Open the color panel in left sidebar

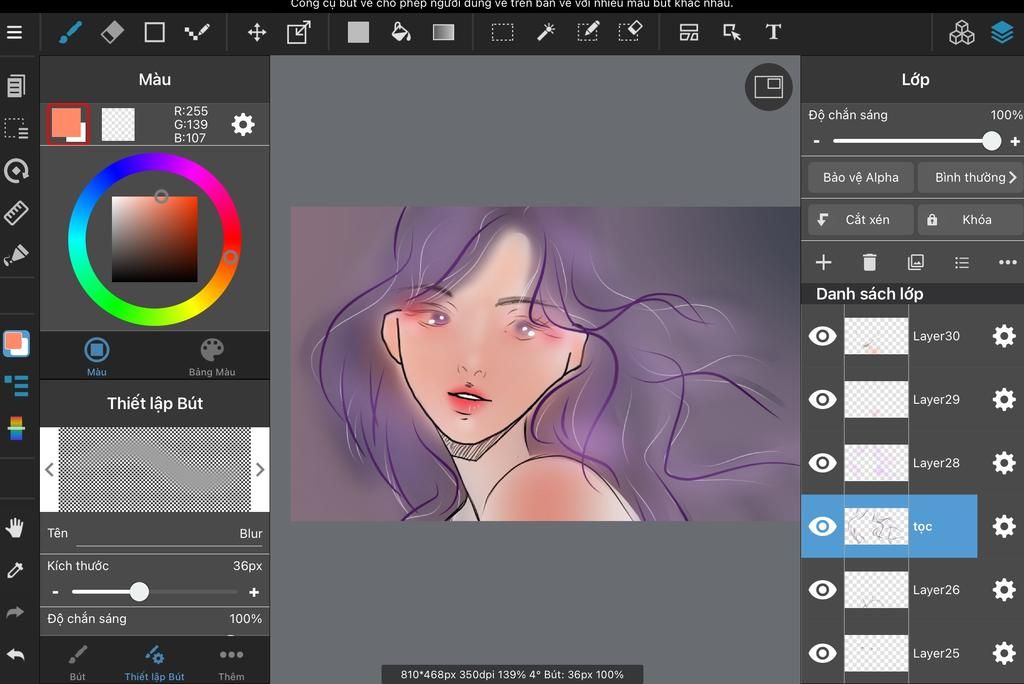(x=16, y=343)
